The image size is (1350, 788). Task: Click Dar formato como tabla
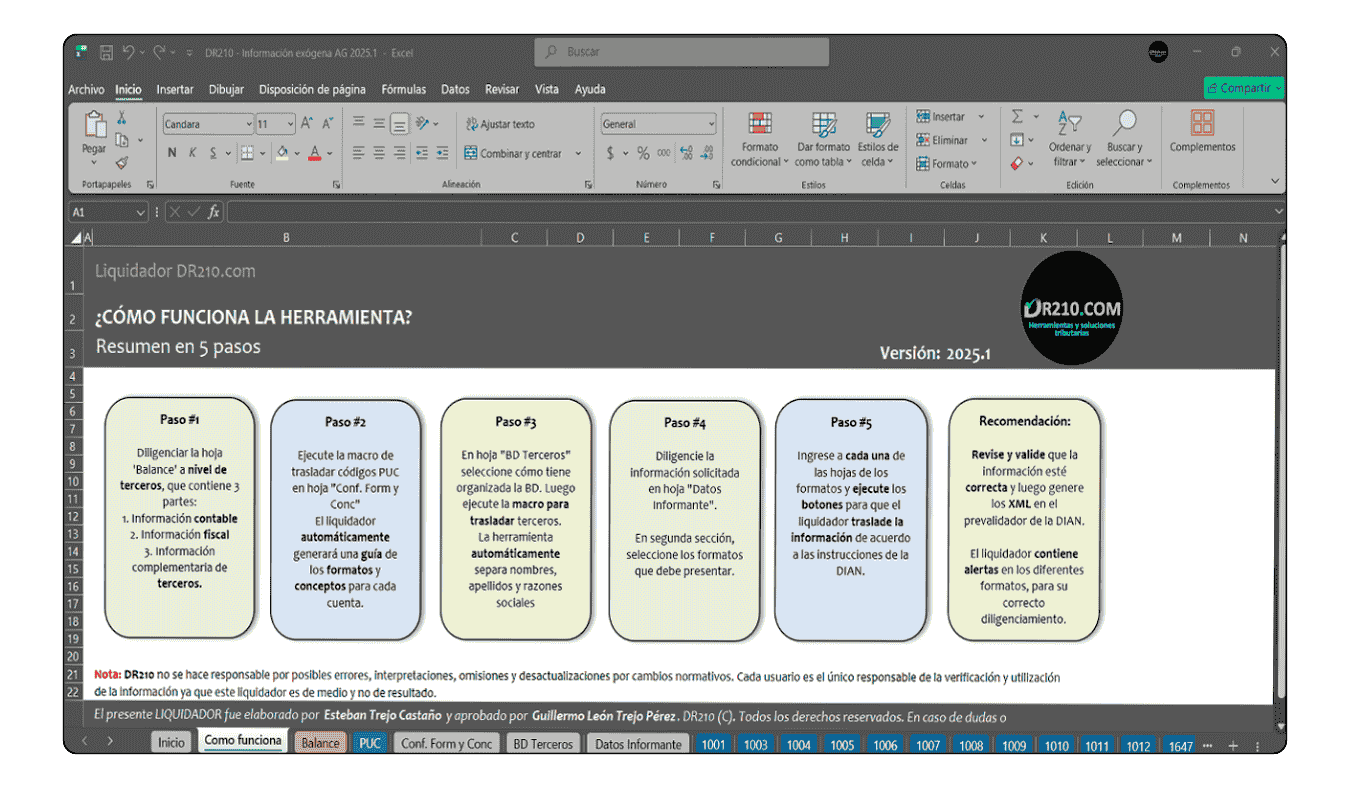822,141
